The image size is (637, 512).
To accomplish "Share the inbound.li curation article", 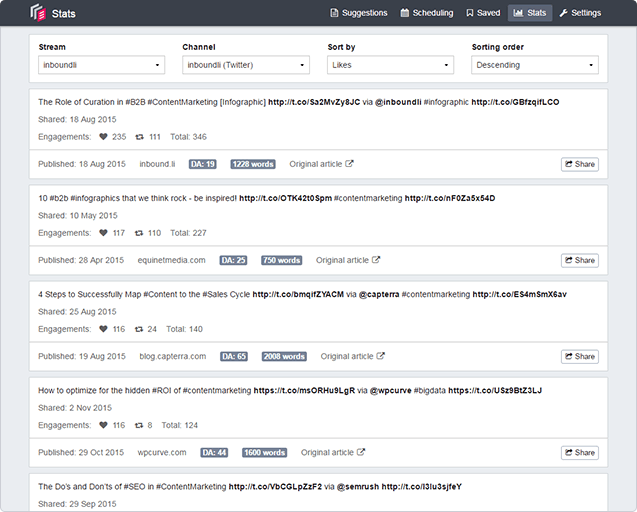I will tap(580, 164).
